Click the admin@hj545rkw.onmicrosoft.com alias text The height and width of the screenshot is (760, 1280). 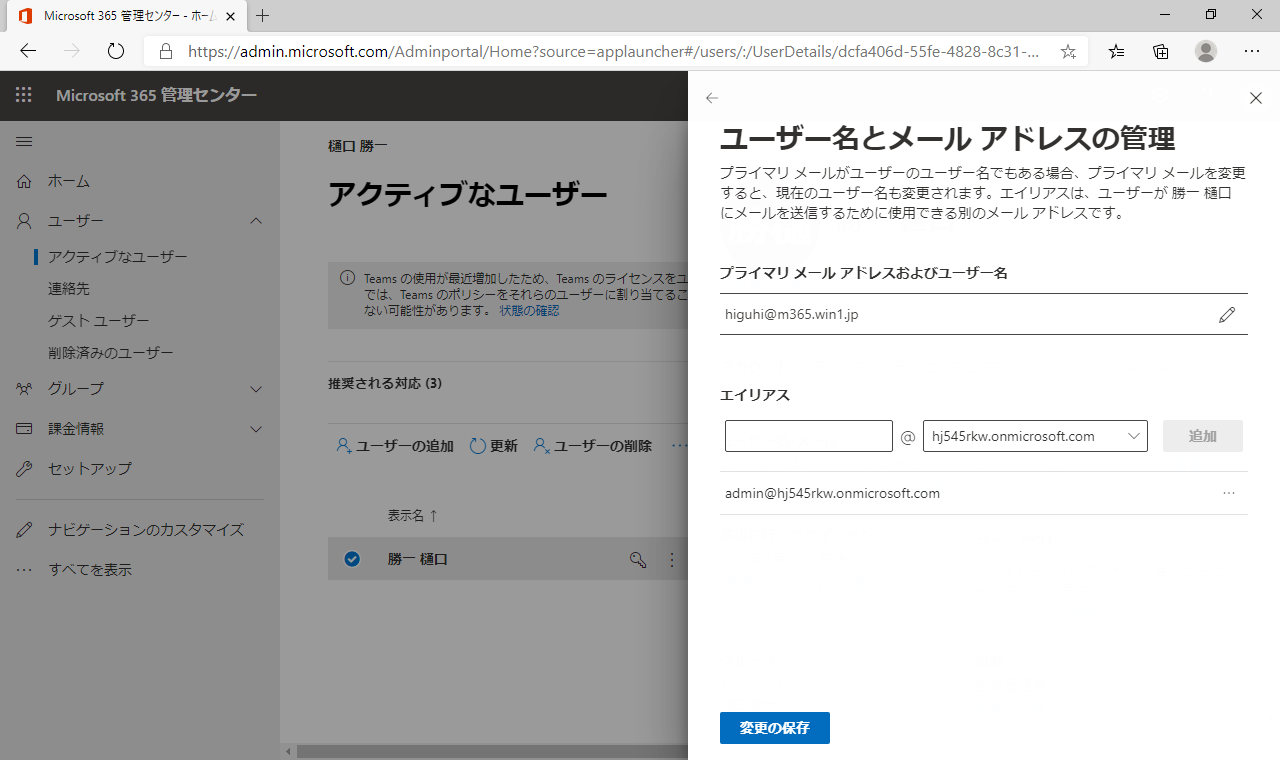(832, 493)
